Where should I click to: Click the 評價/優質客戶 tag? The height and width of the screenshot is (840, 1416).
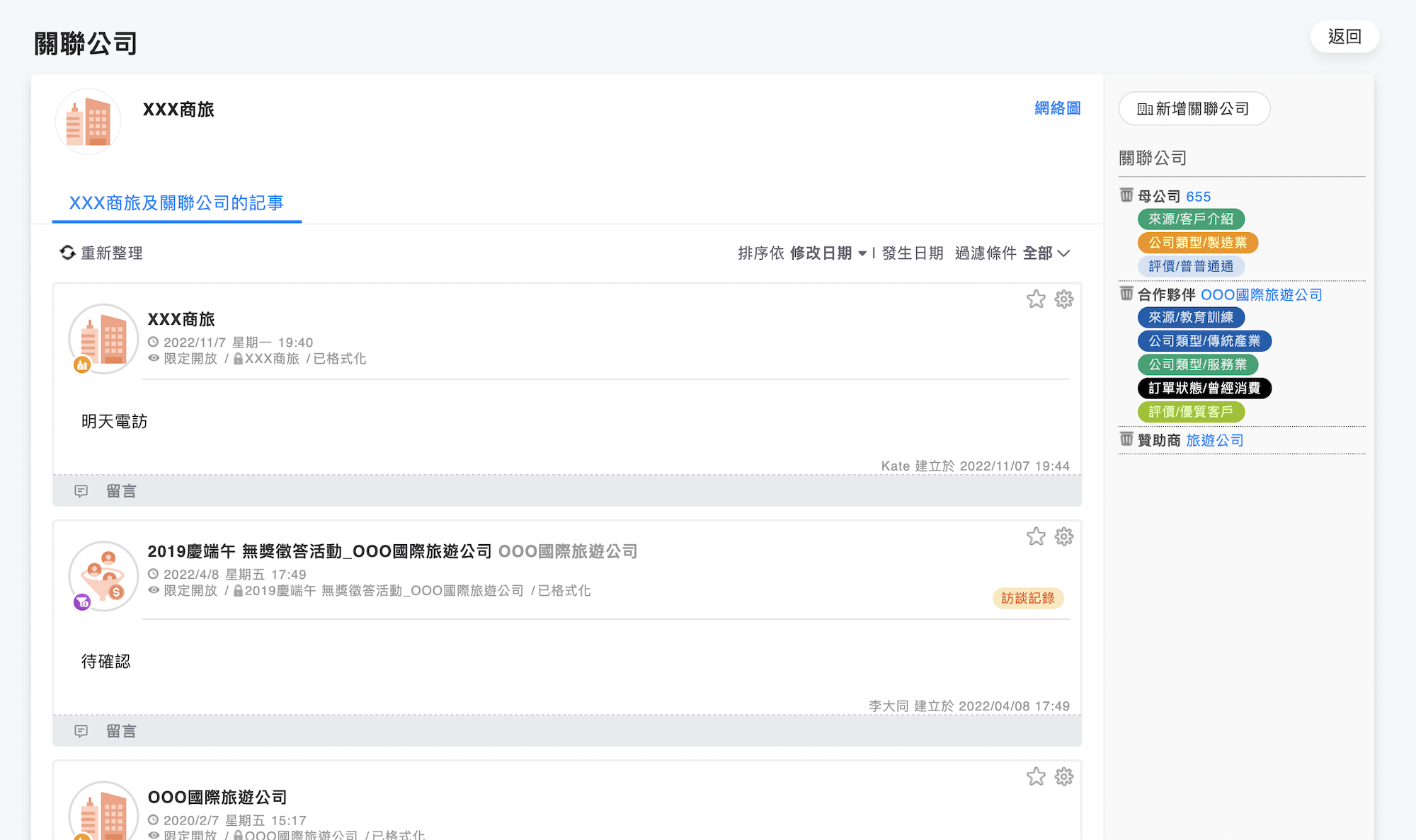[x=1191, y=412]
